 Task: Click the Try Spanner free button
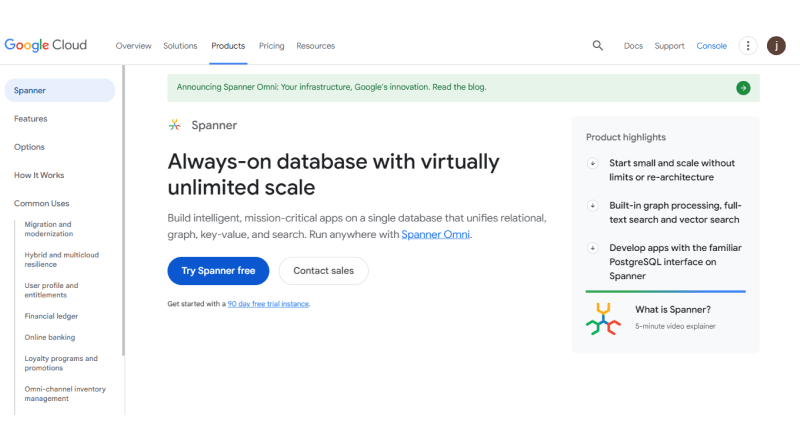[x=218, y=271]
